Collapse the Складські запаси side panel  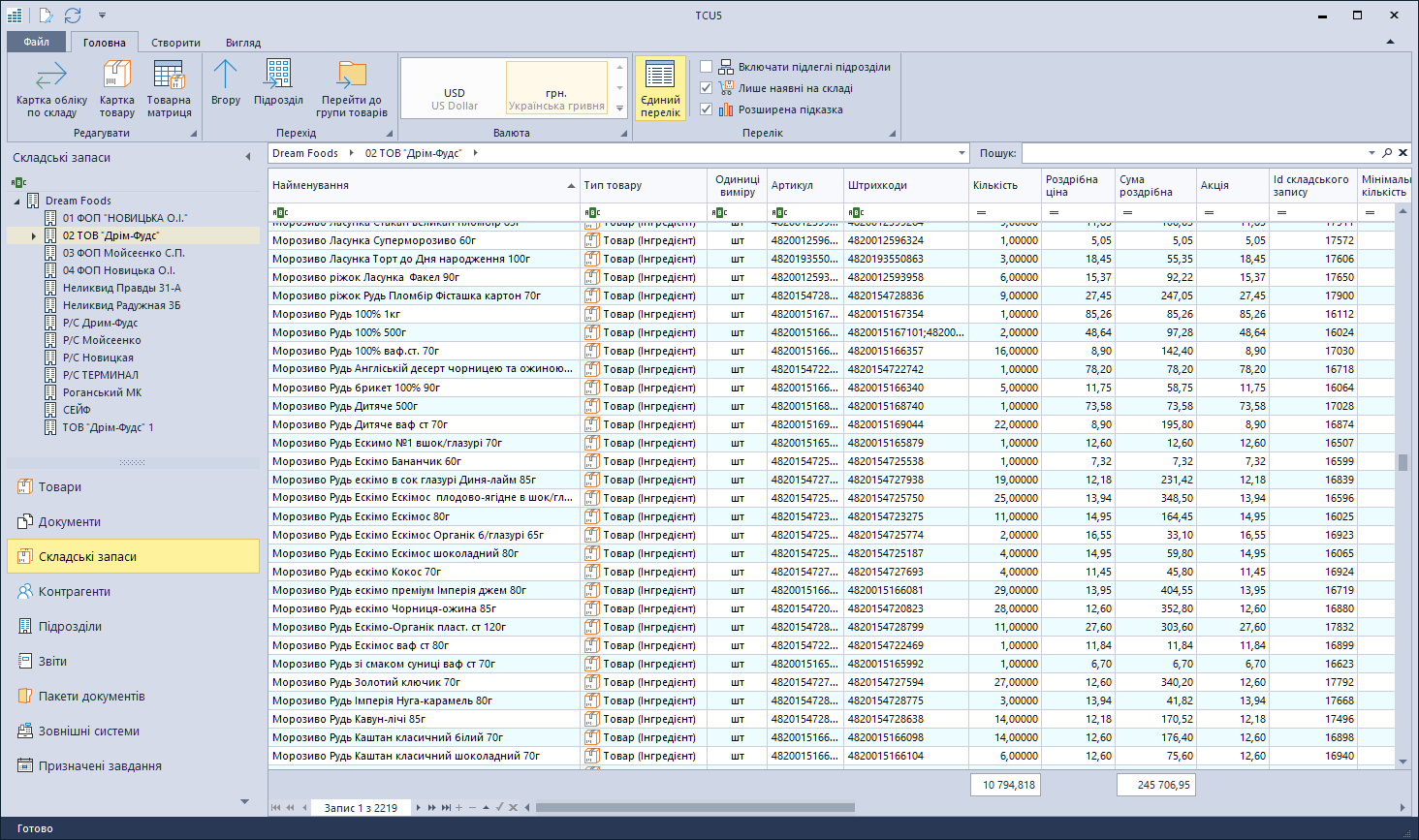(248, 157)
